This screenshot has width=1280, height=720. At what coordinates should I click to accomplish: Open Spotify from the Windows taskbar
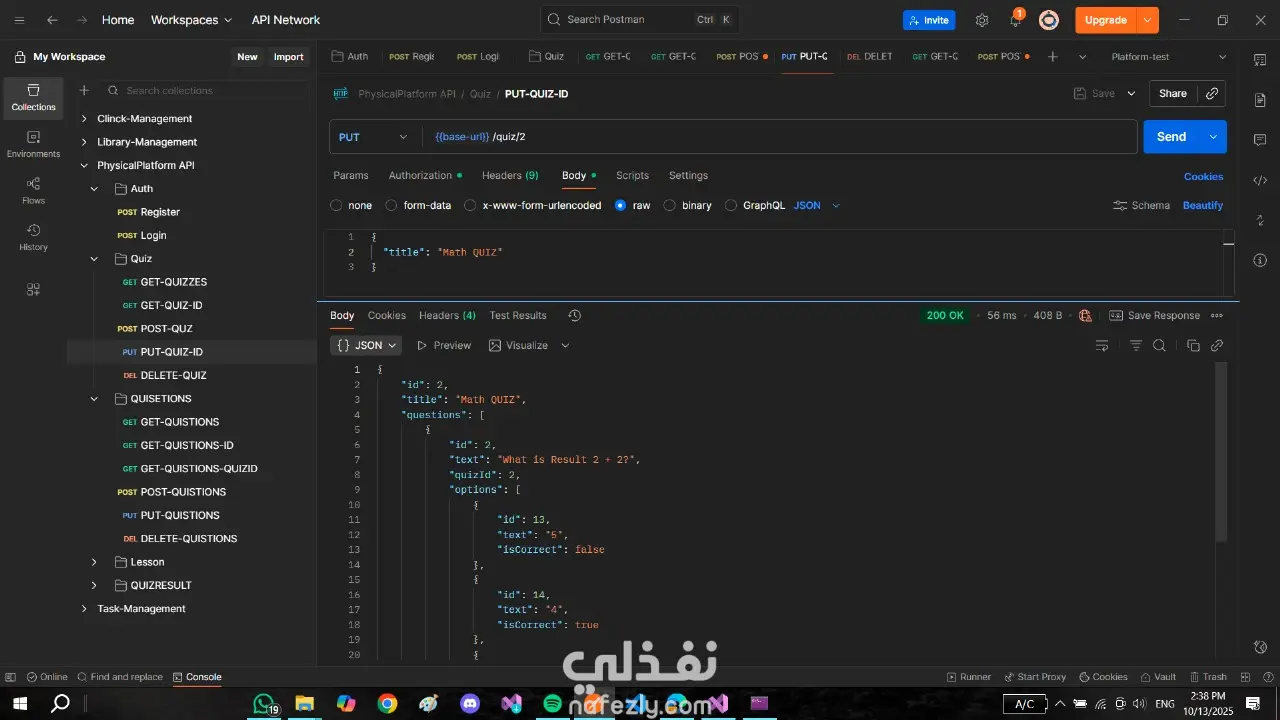552,704
